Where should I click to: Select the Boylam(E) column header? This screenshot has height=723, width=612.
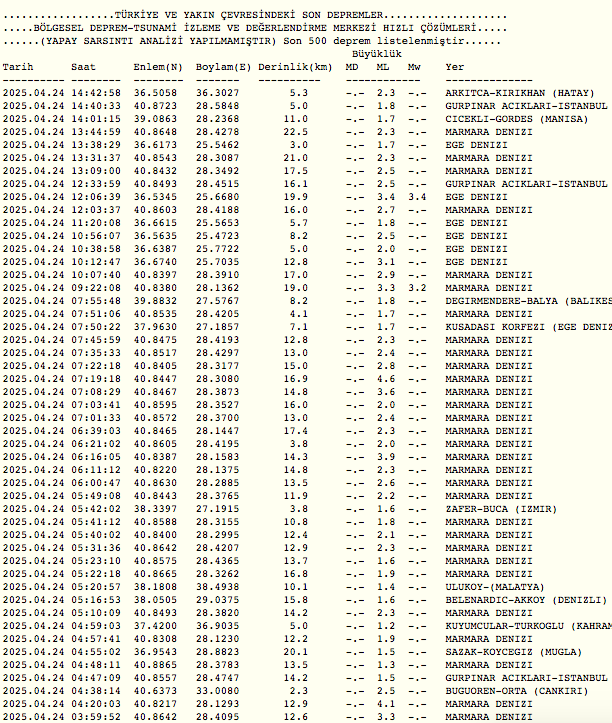[x=223, y=66]
